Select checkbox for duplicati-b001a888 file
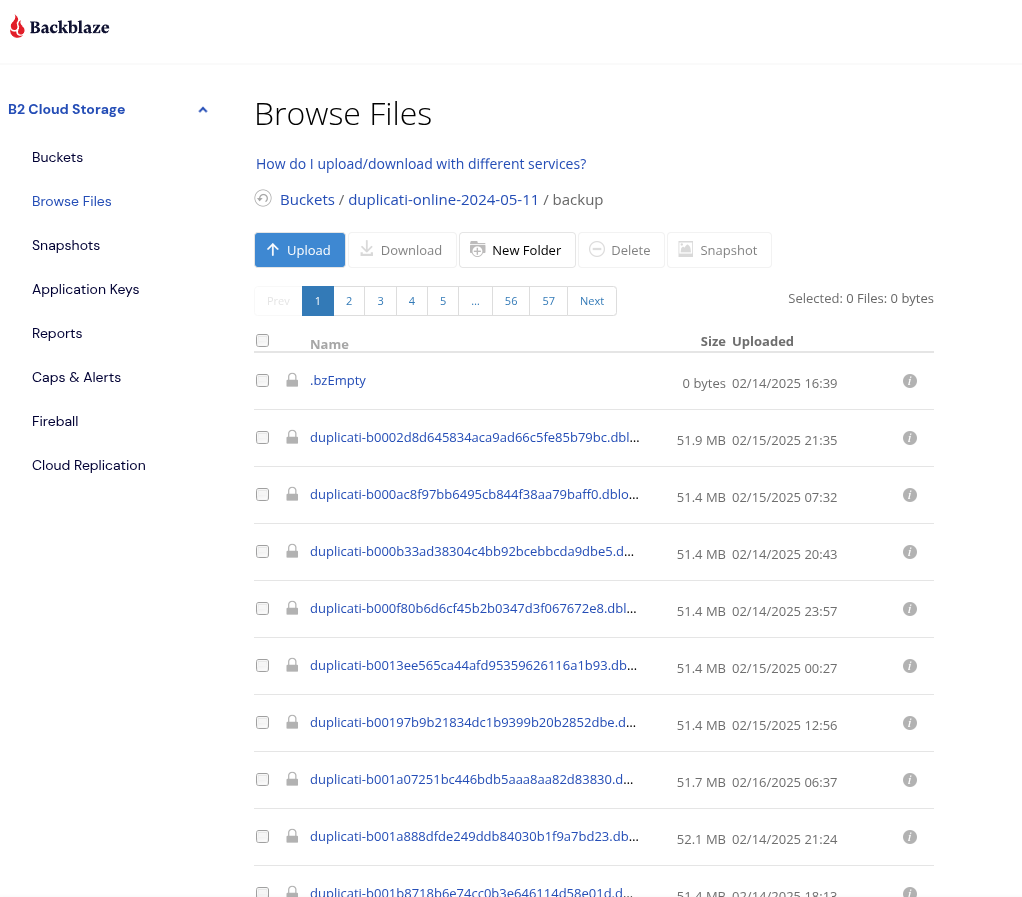The width and height of the screenshot is (1022, 897). pos(263,837)
